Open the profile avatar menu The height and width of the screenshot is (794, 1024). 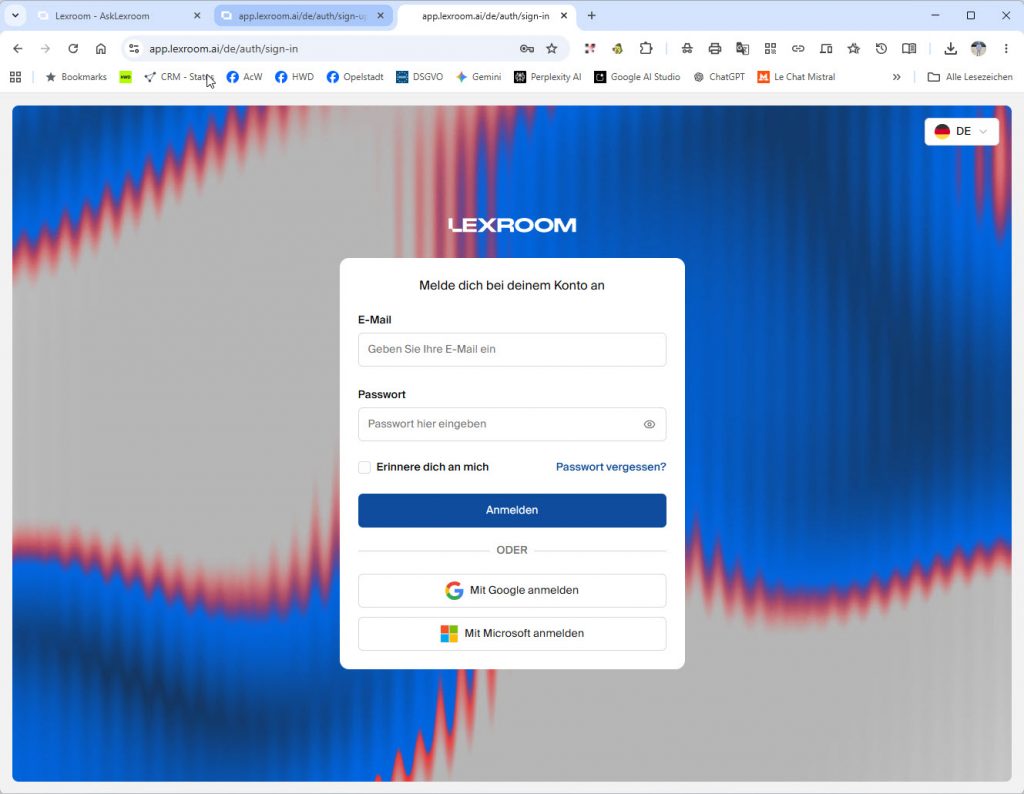click(x=978, y=48)
